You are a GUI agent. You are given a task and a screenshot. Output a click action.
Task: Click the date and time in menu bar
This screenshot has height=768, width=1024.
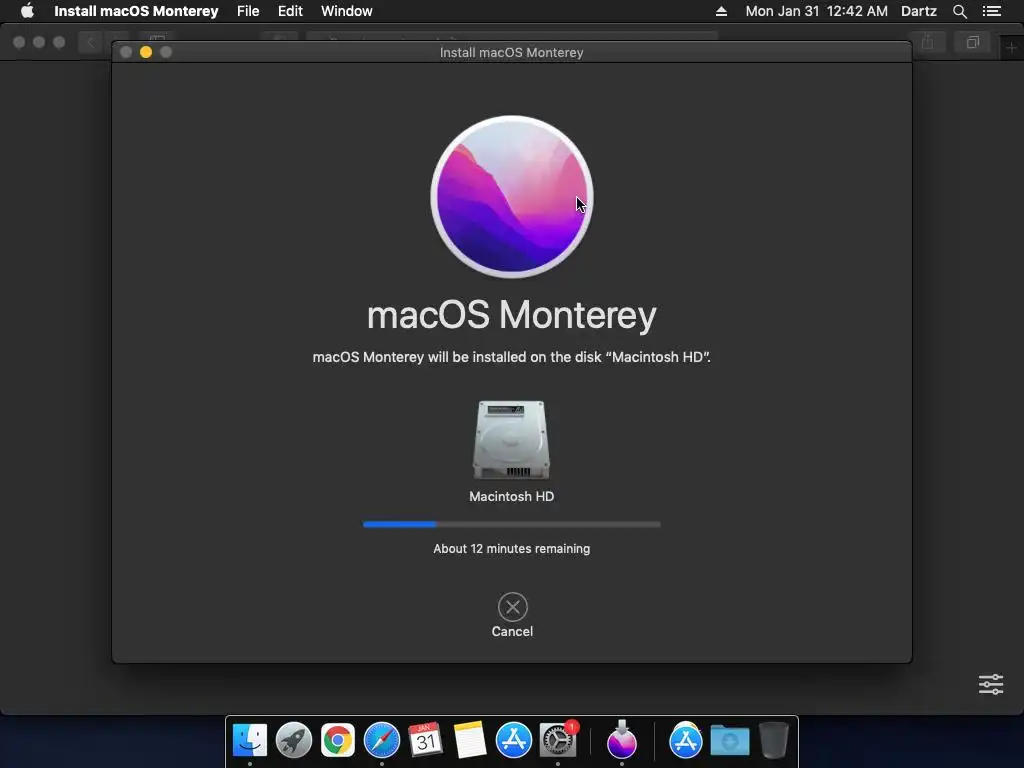[x=816, y=11]
